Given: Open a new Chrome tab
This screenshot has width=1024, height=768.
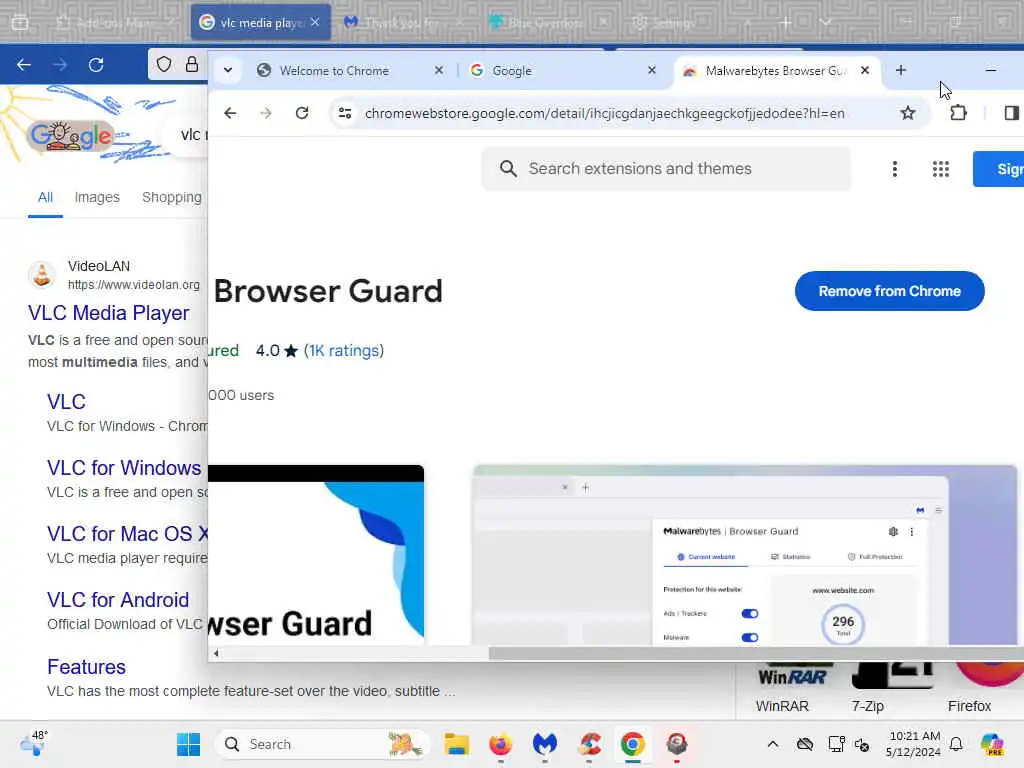Looking at the screenshot, I should 901,70.
